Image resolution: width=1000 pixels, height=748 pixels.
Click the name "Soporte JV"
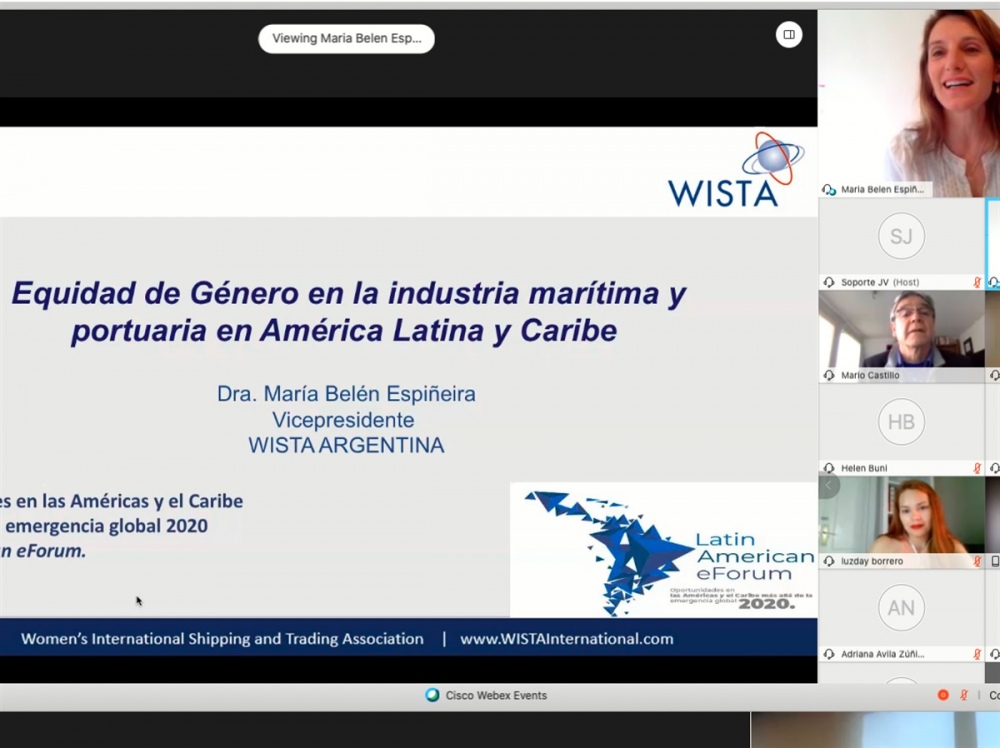865,282
